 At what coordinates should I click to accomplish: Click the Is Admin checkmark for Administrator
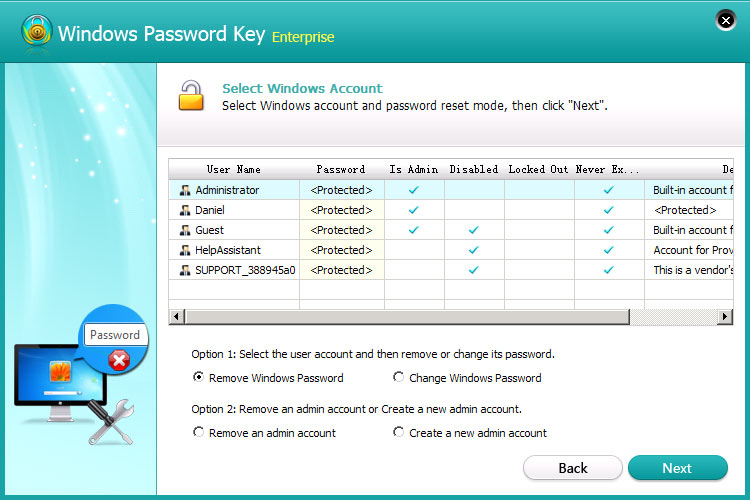414,190
